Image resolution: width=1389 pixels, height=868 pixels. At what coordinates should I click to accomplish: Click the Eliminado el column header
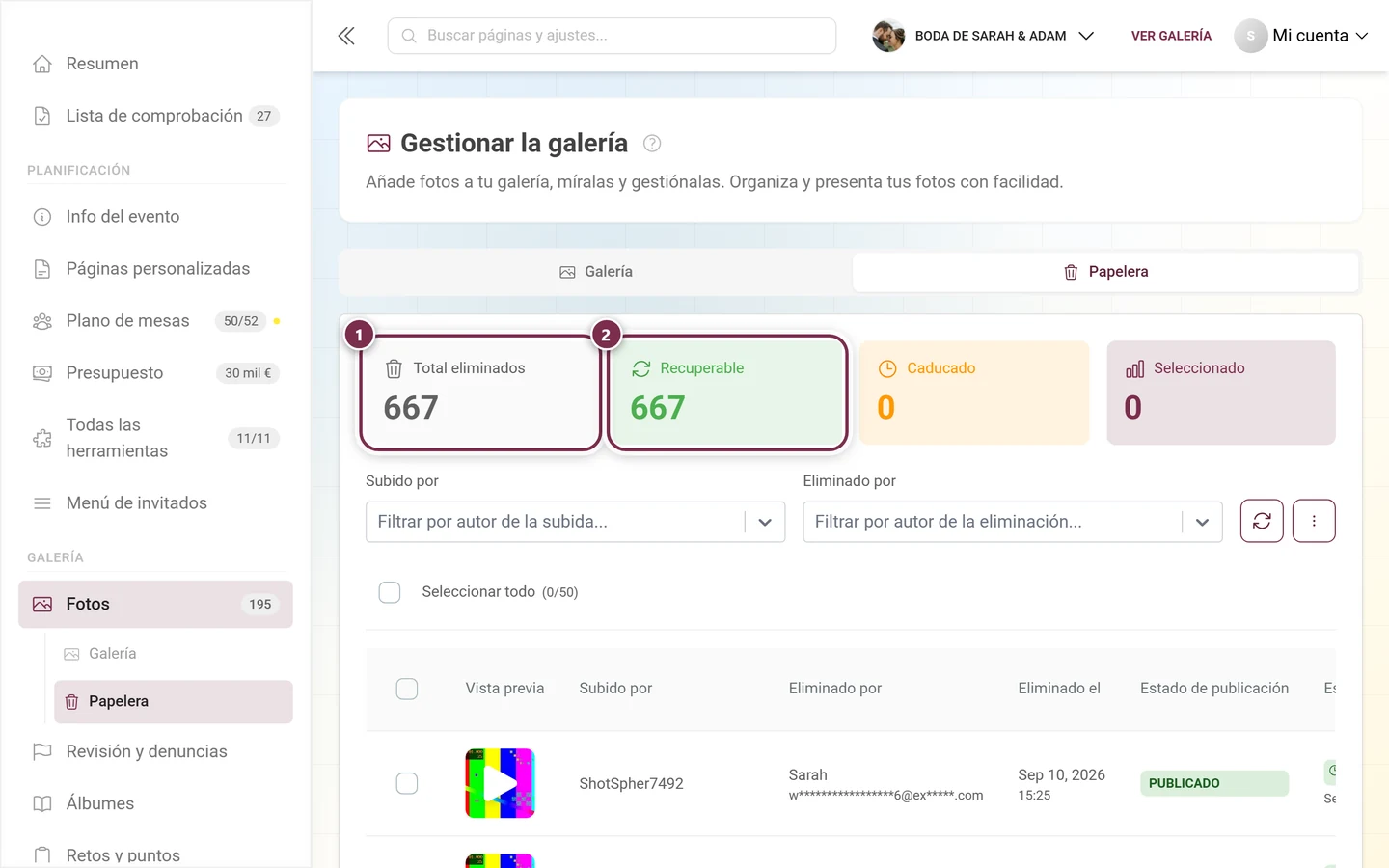(1059, 689)
